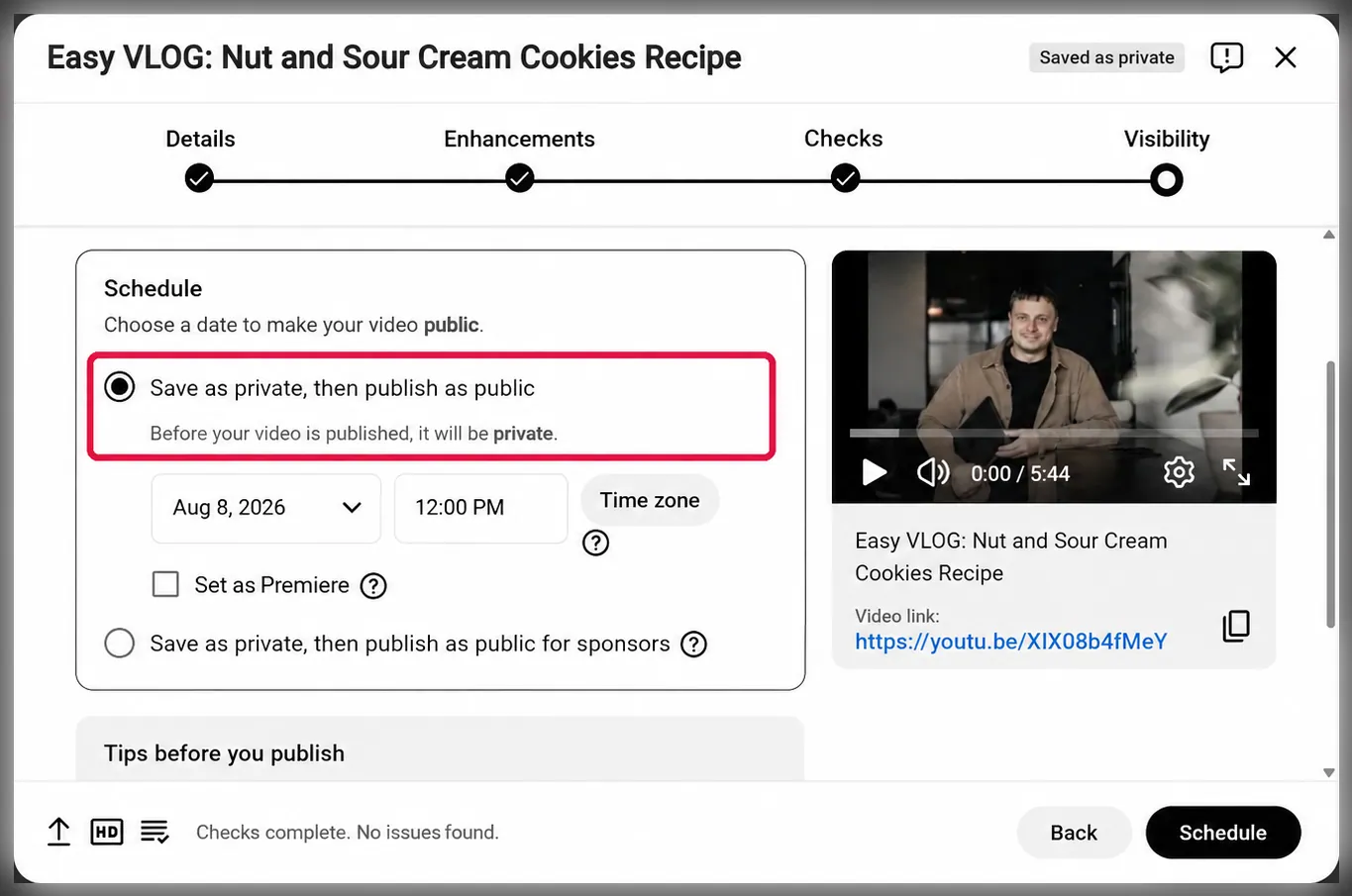Enable the Set as Premiere checkbox

[165, 584]
